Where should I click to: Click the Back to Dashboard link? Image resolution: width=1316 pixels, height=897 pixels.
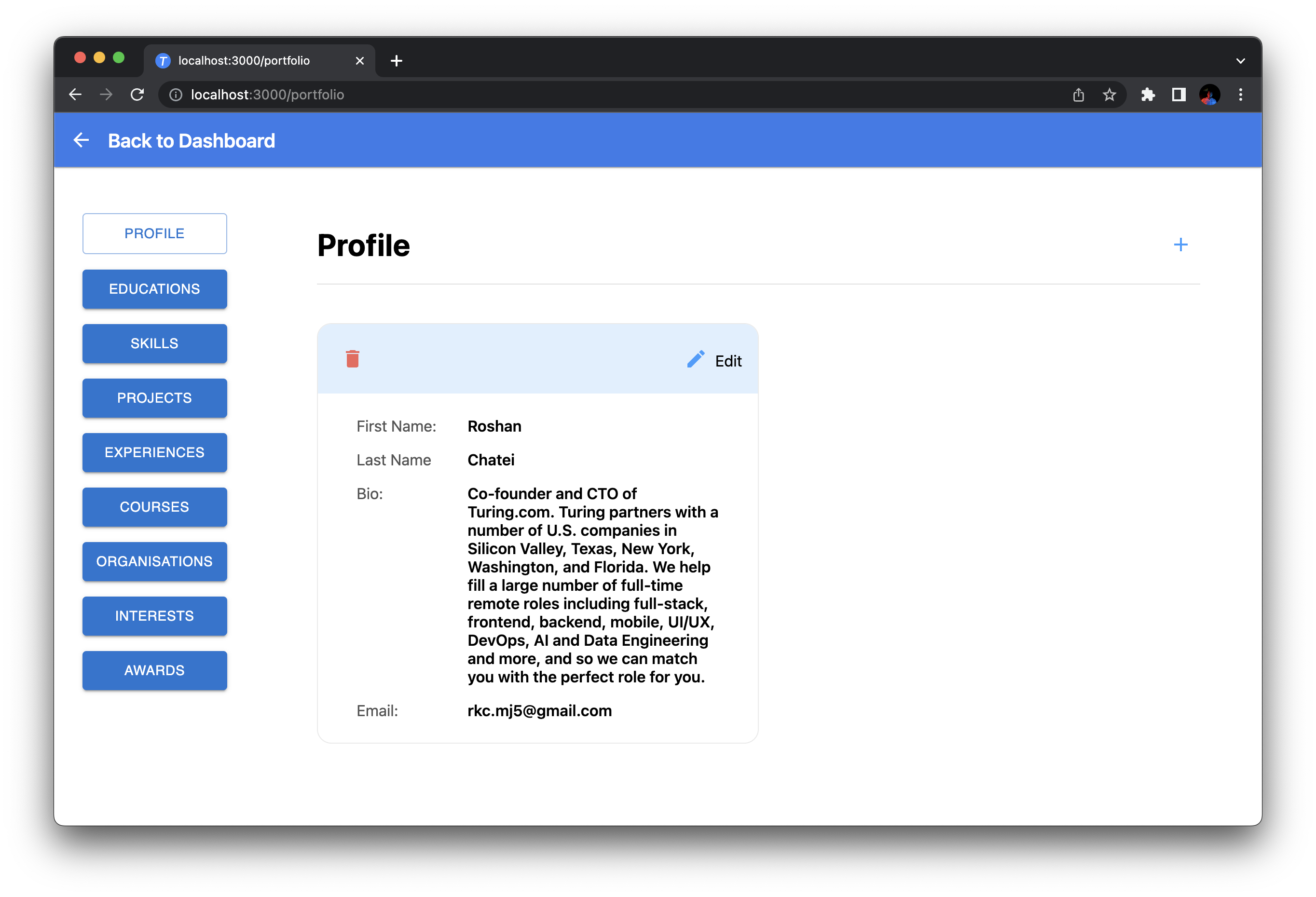(x=192, y=141)
